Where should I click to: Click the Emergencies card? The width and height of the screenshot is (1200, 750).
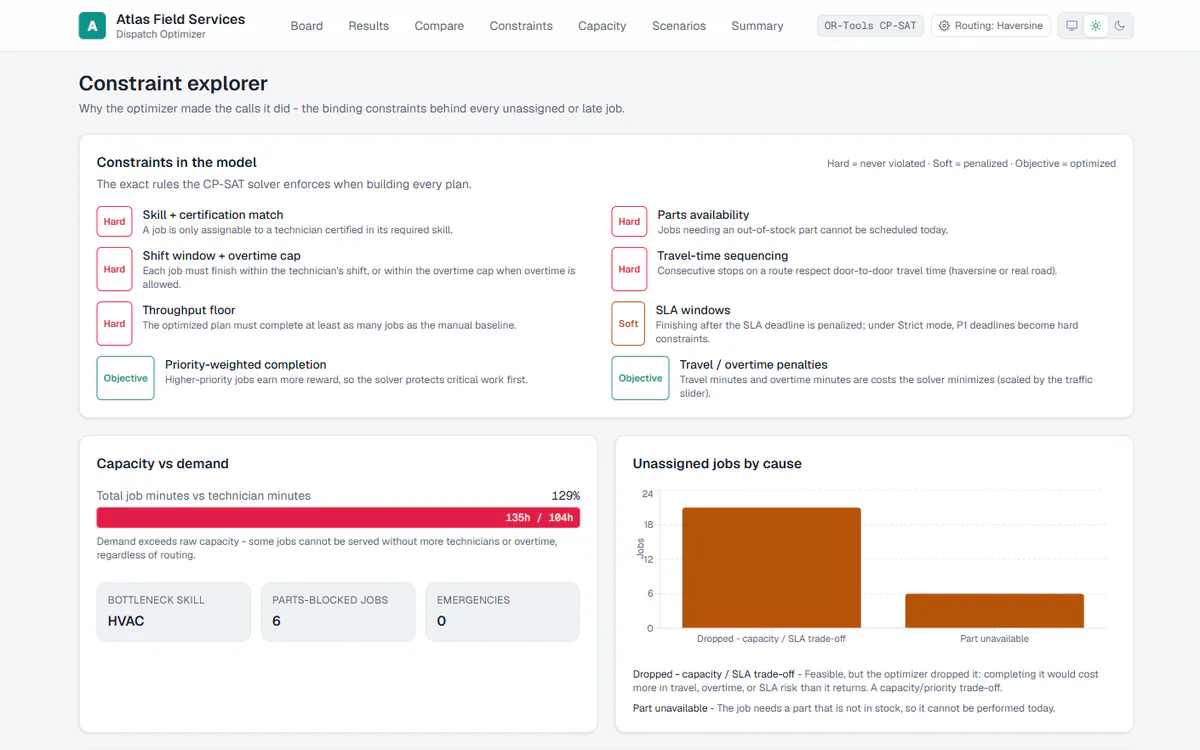[x=502, y=611]
